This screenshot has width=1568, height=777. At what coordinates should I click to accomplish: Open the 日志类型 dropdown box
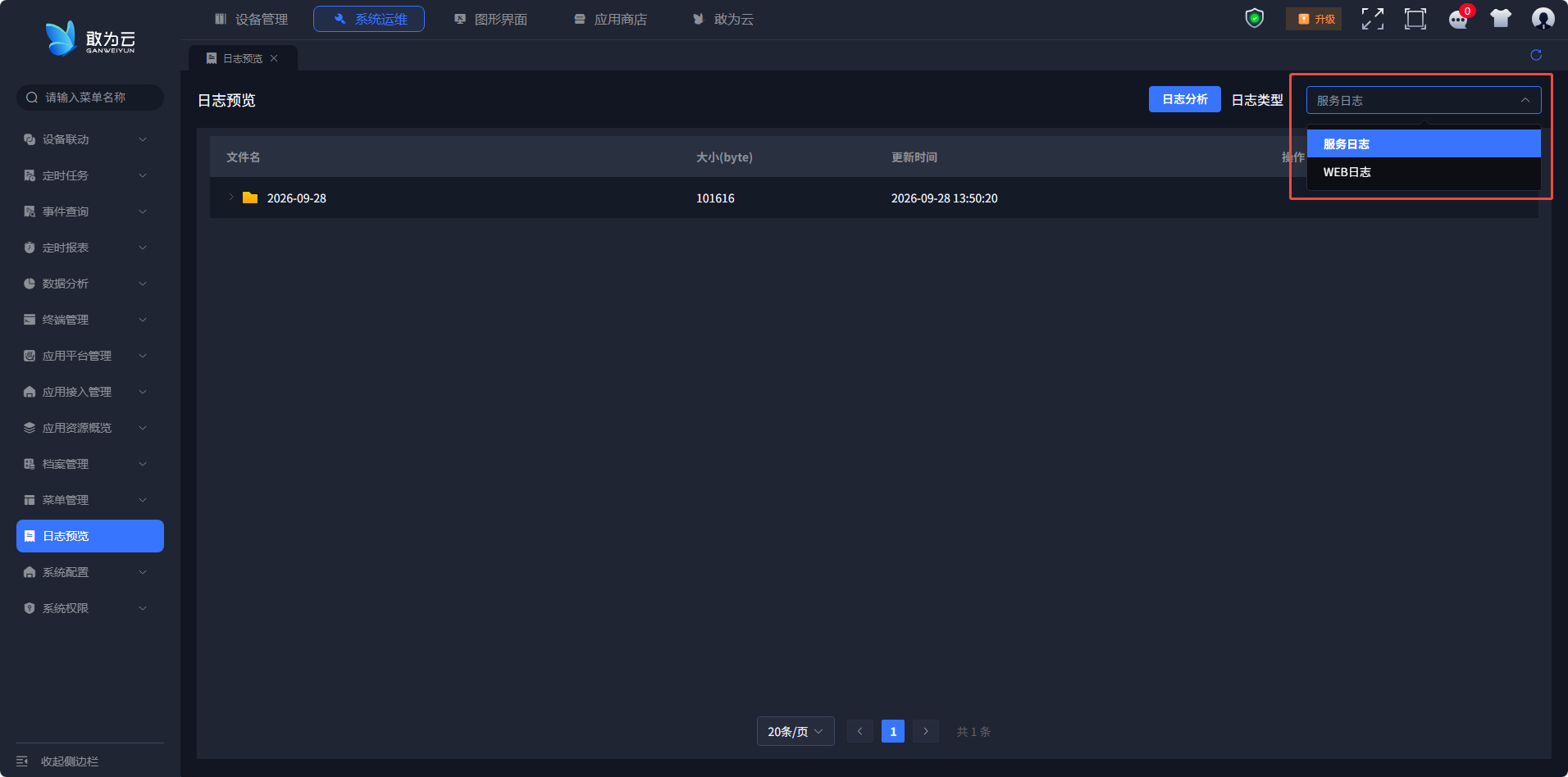[x=1424, y=100]
